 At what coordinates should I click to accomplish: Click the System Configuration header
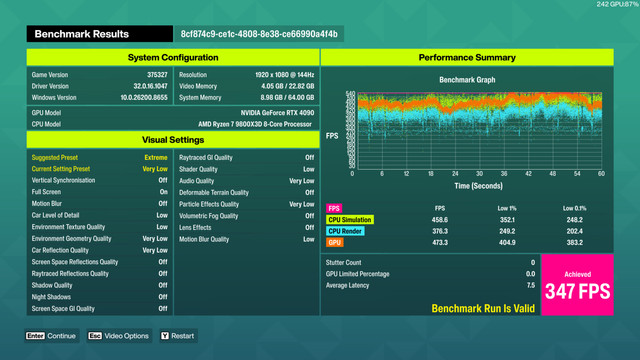click(173, 58)
